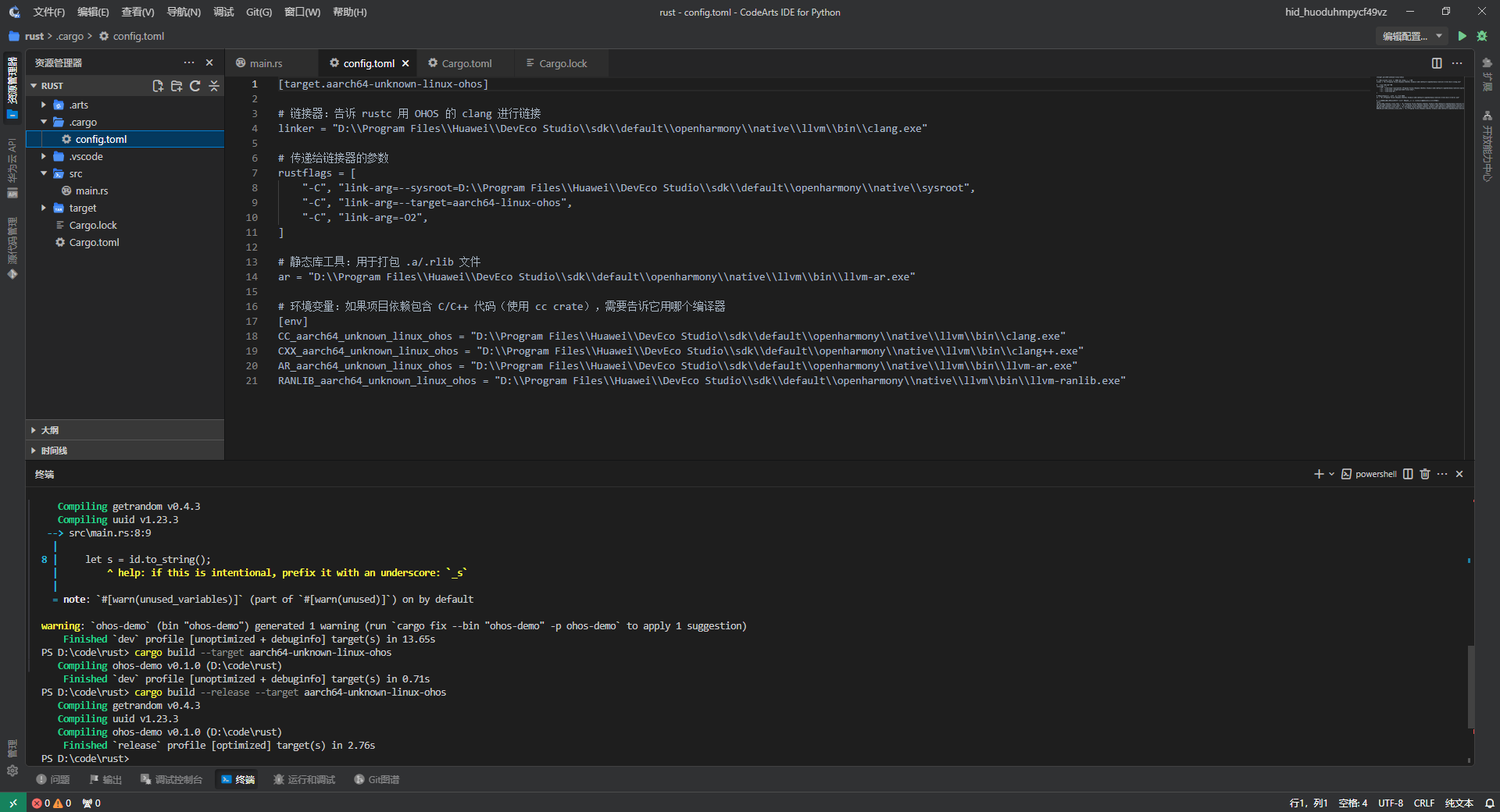Open the 运行和调试 panel tab
This screenshot has height=812, width=1500.
(x=304, y=779)
